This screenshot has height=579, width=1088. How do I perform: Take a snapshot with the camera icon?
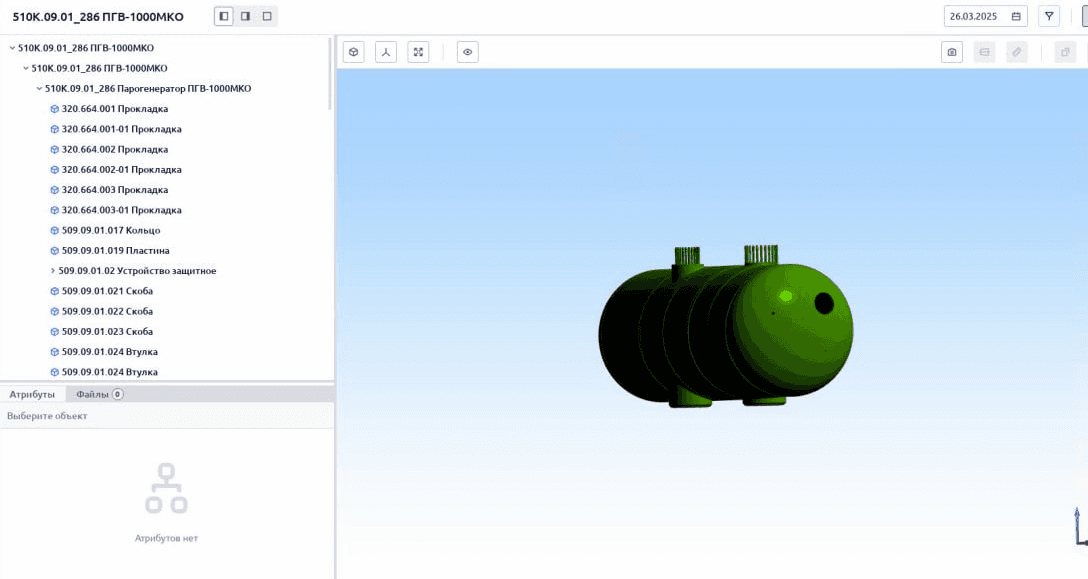pyautogui.click(x=952, y=52)
